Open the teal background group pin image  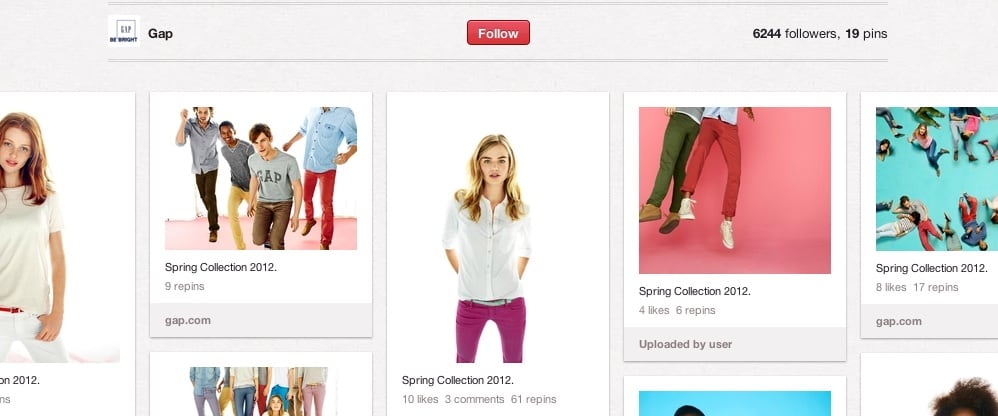click(x=936, y=178)
